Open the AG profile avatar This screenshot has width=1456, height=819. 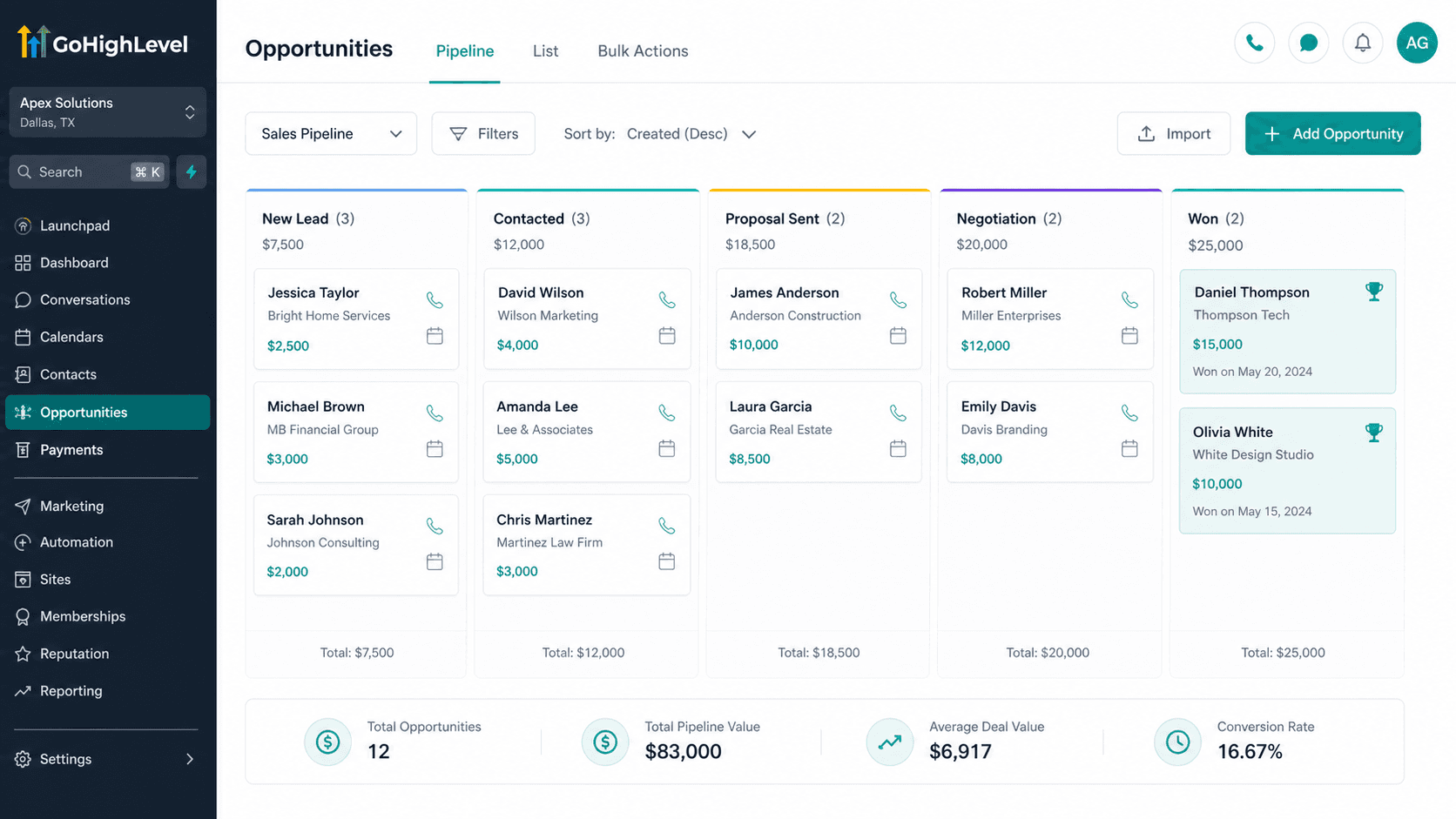click(x=1417, y=43)
